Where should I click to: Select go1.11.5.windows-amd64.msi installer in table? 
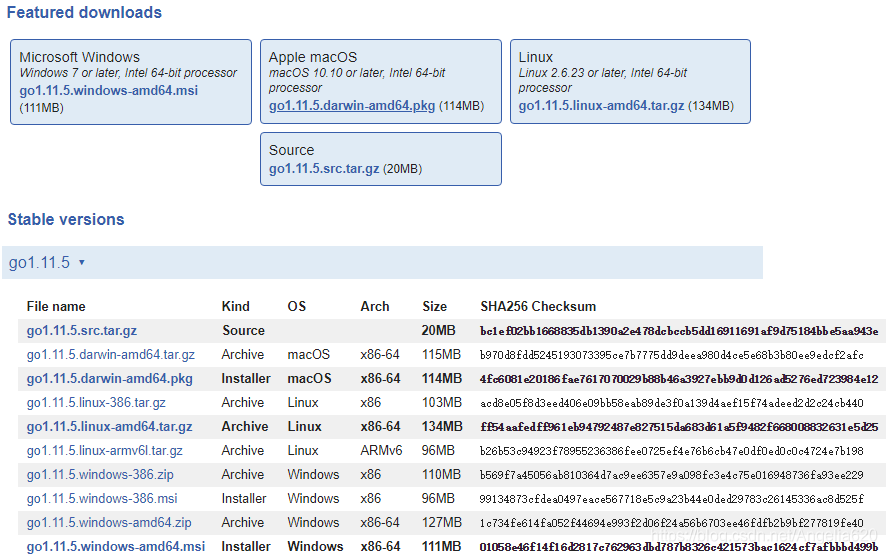[116, 547]
